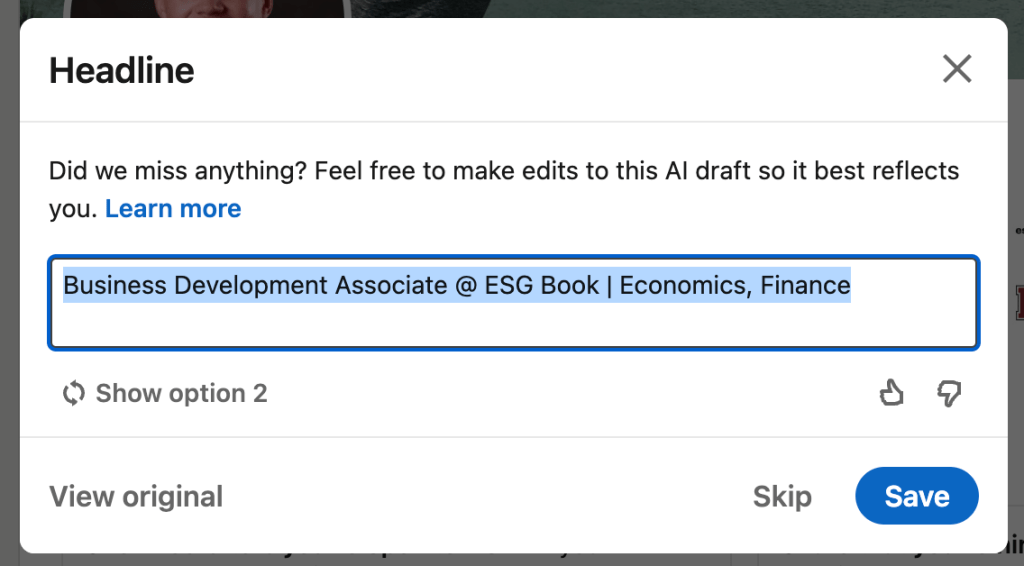Click the thumbs up feedback icon
Viewport: 1024px width, 566px height.
(890, 393)
